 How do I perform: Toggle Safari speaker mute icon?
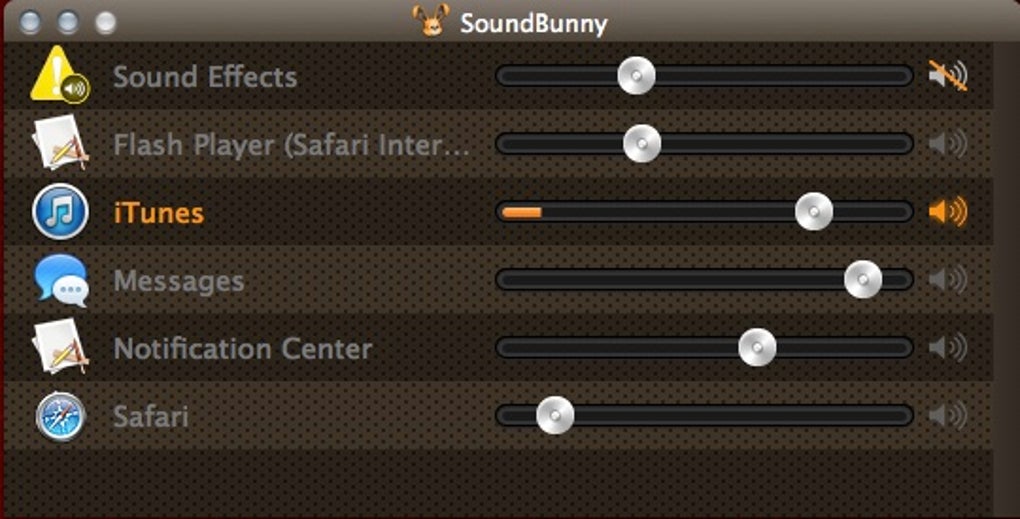pyautogui.click(x=948, y=416)
